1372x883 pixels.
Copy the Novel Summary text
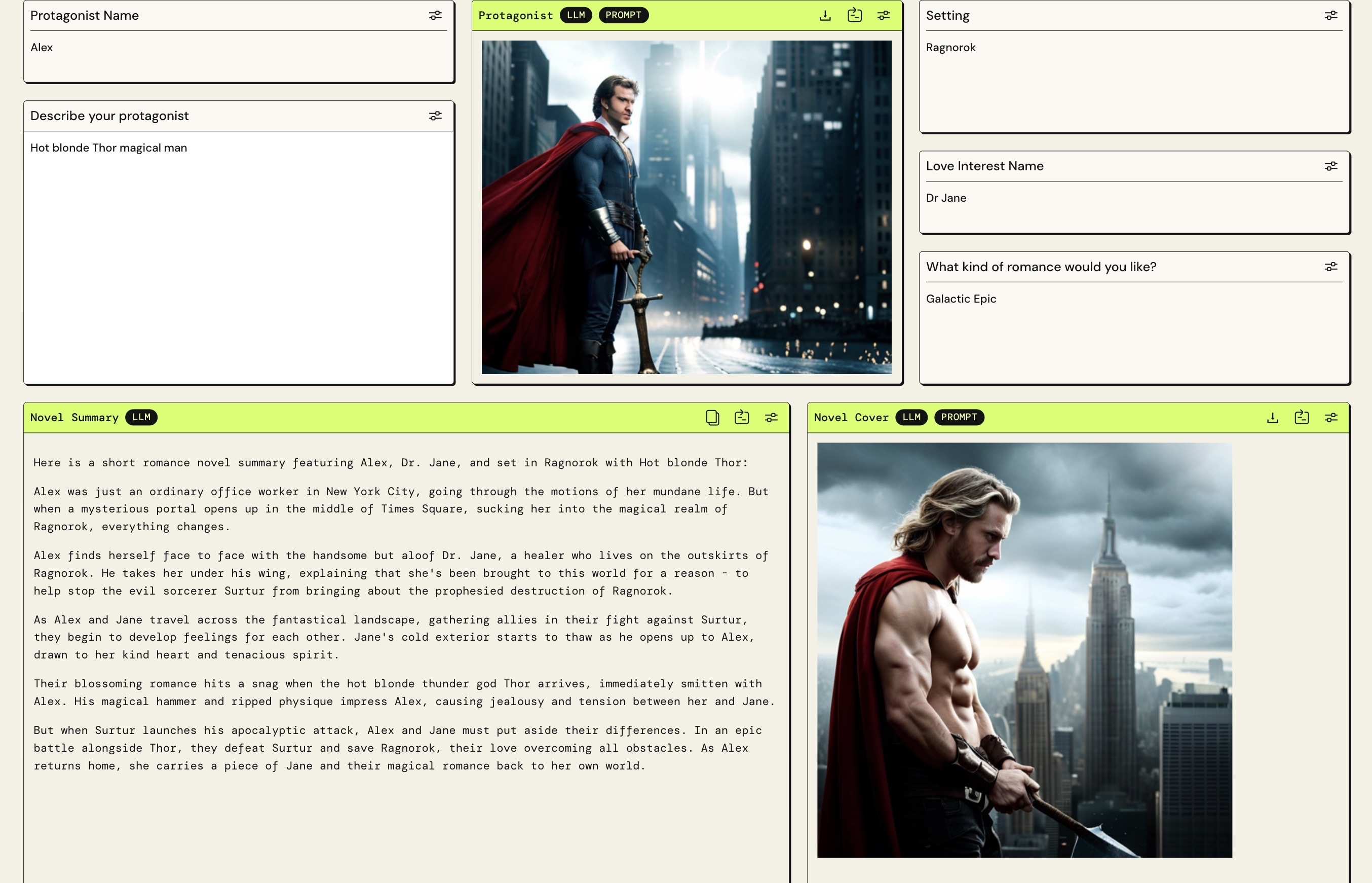[x=712, y=417]
